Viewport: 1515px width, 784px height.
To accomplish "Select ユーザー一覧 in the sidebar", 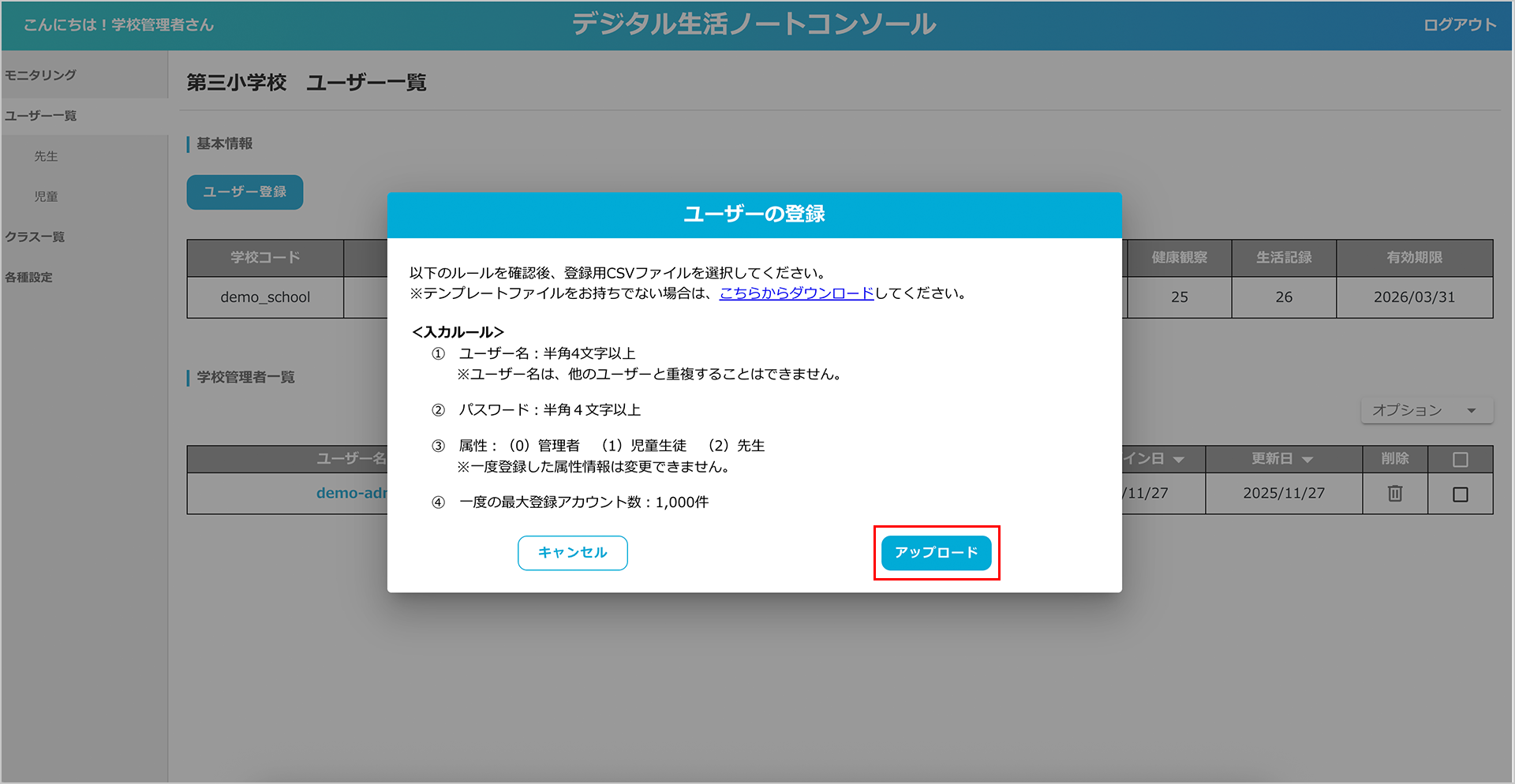I will pyautogui.click(x=41, y=116).
